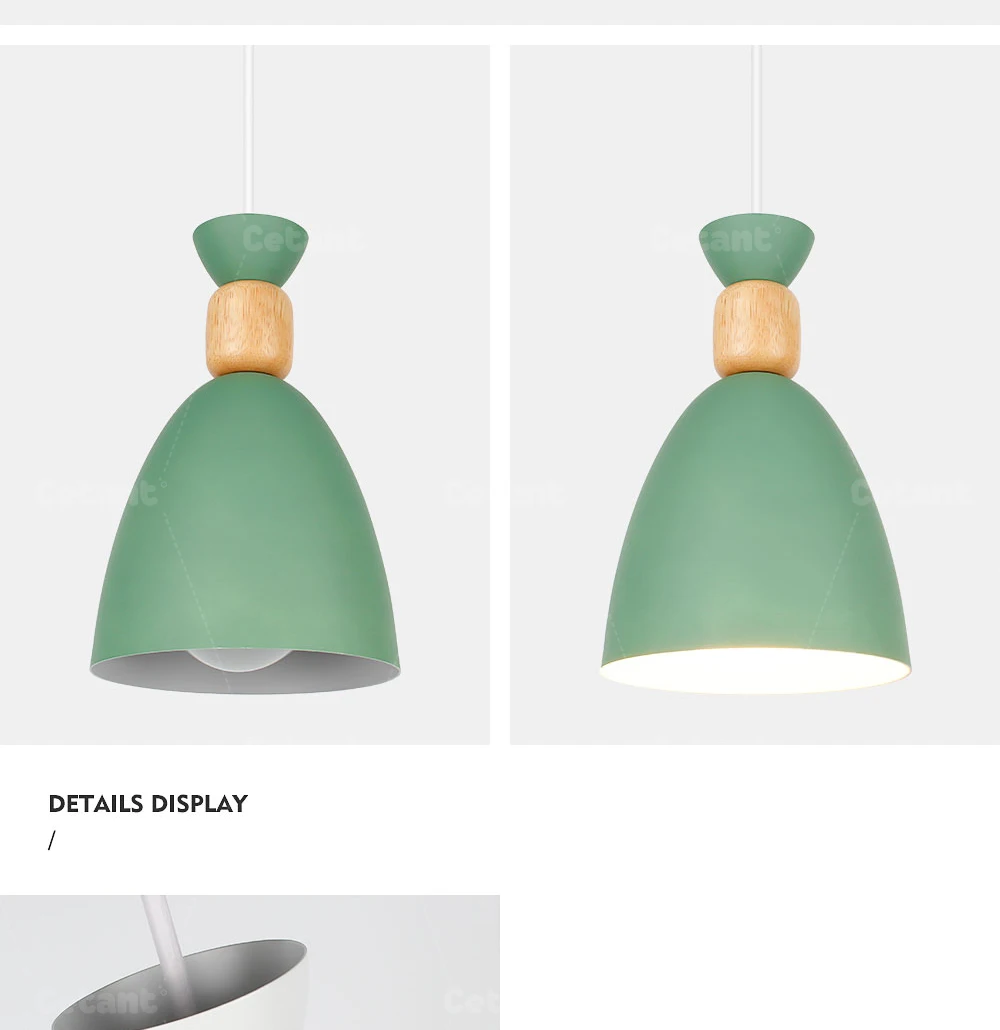Click the green top cap of lit lamp
Viewport: 1000px width, 1030px height.
(757, 250)
